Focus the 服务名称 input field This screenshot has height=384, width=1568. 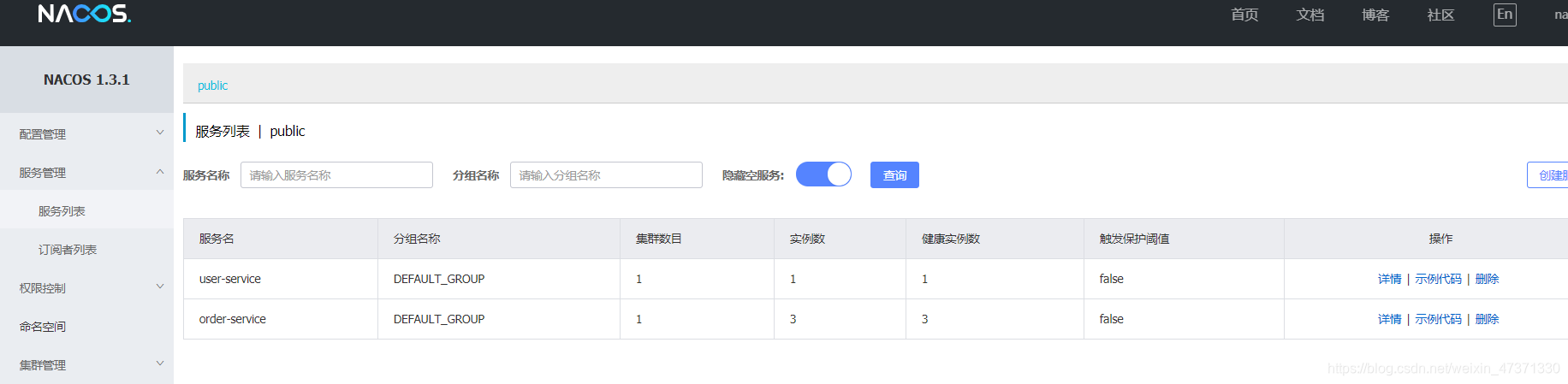coord(336,174)
